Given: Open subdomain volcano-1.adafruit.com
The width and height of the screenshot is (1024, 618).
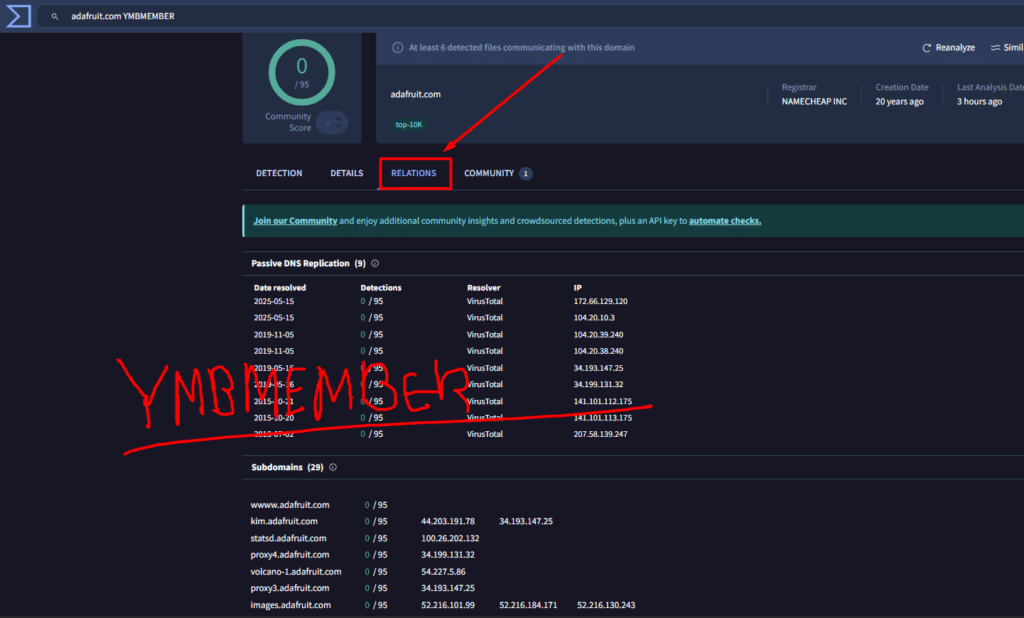Looking at the screenshot, I should pyautogui.click(x=296, y=572).
